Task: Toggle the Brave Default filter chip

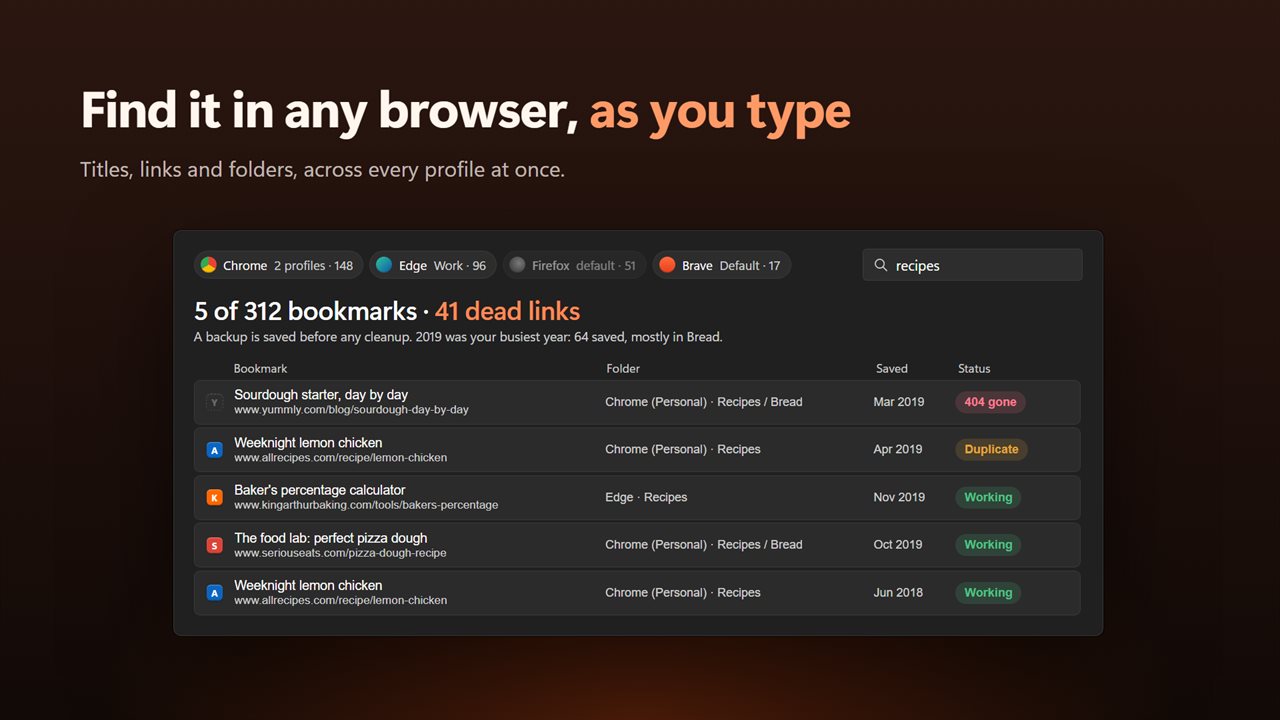Action: [721, 265]
